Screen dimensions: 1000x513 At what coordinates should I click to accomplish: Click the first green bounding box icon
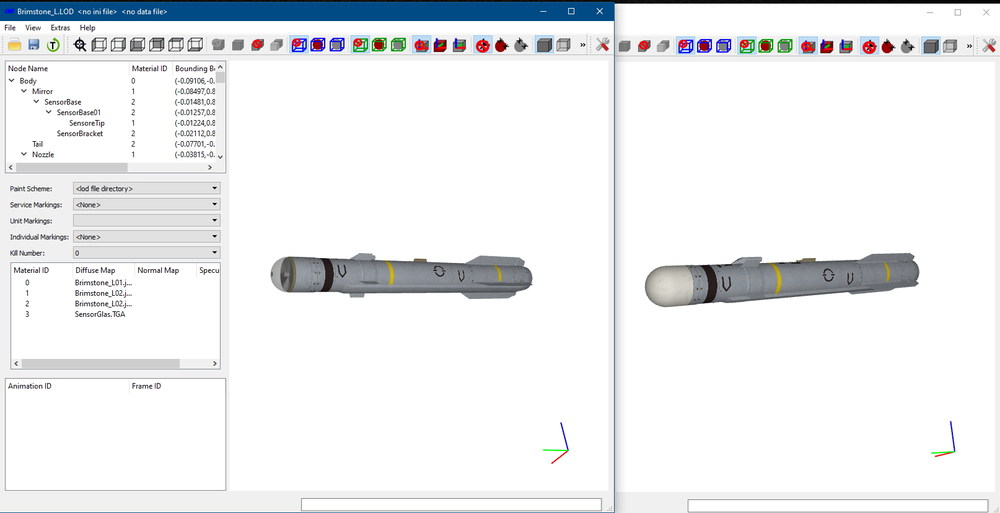coord(360,45)
